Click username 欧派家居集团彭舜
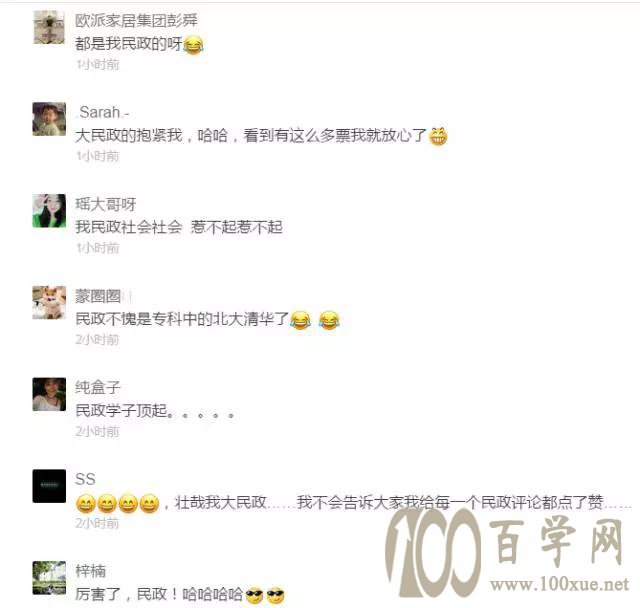 point(136,20)
